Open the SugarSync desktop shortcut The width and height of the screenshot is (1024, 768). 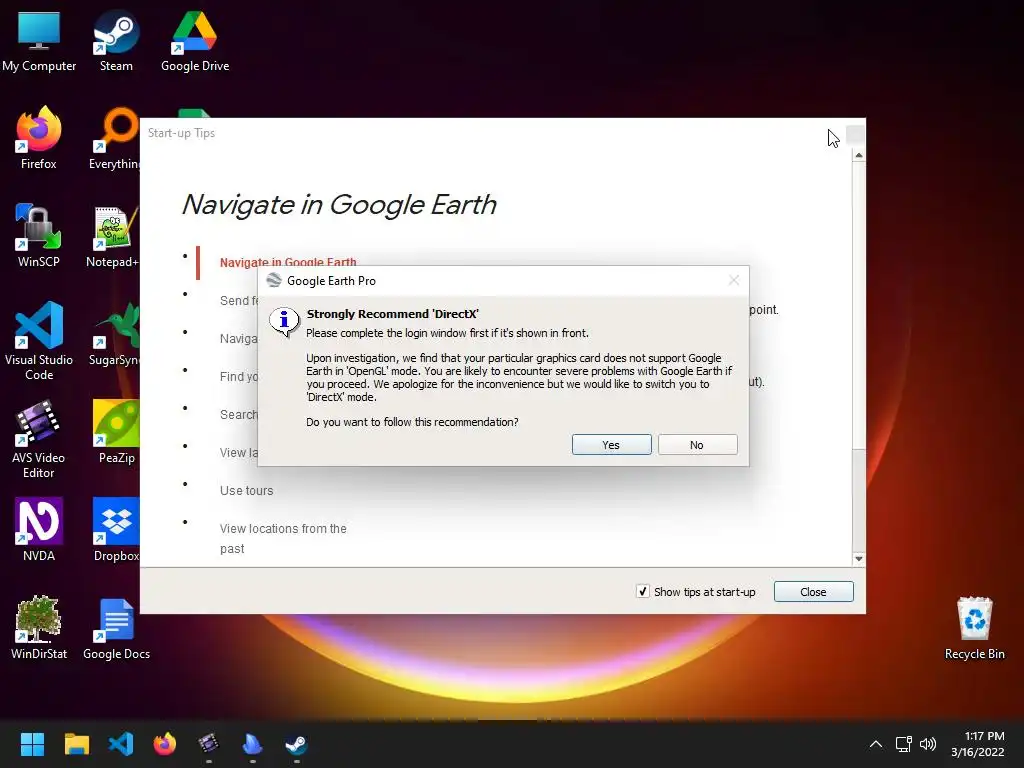click(x=114, y=334)
